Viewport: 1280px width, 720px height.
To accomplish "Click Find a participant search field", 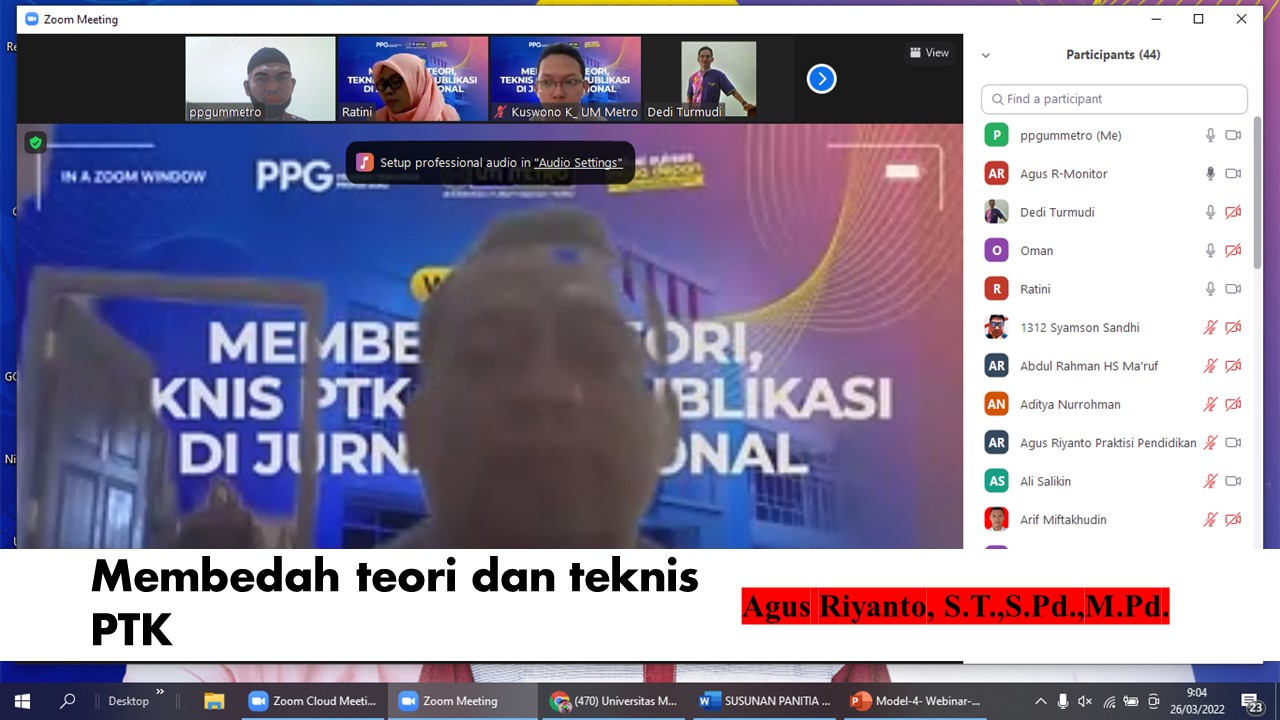I will [1115, 99].
